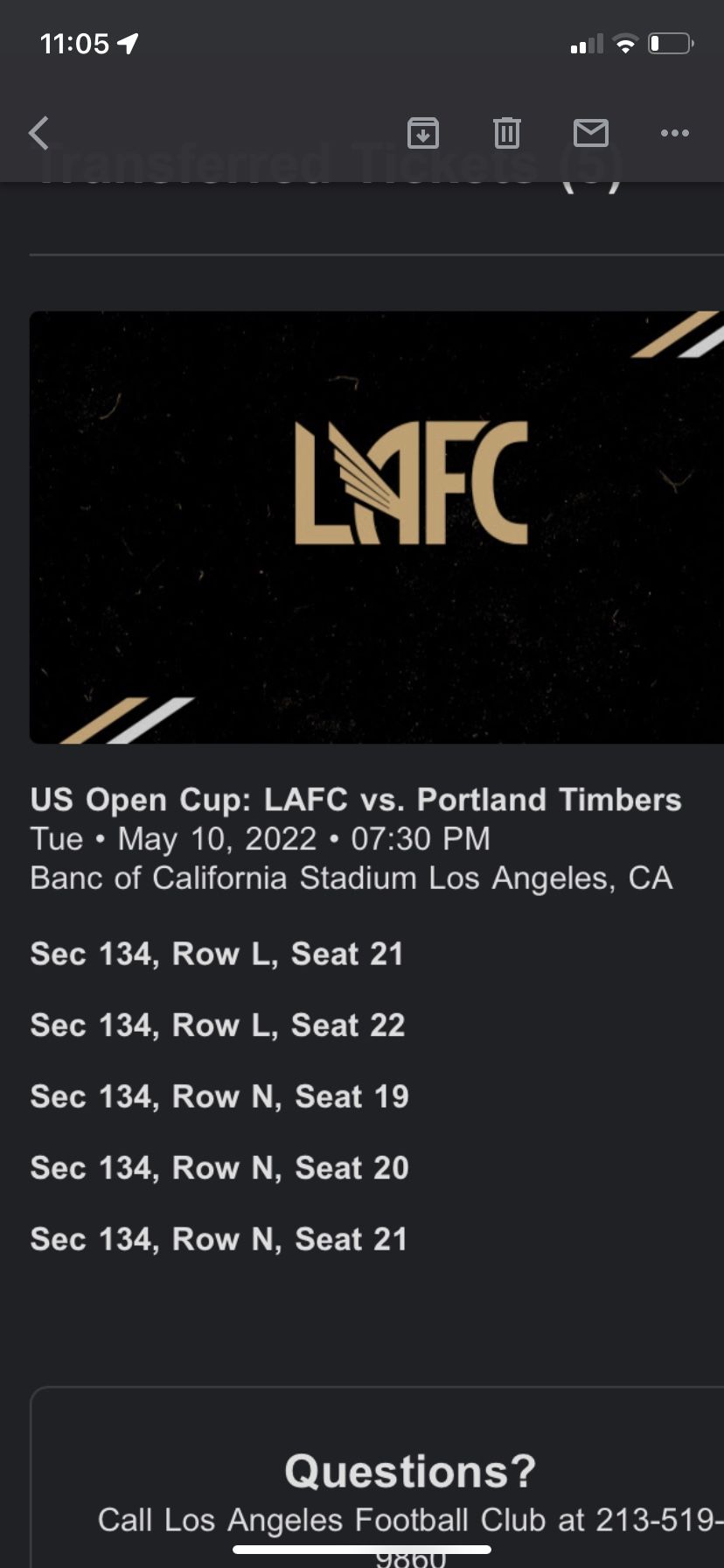Tap the May 10, 2022 date line

[260, 838]
